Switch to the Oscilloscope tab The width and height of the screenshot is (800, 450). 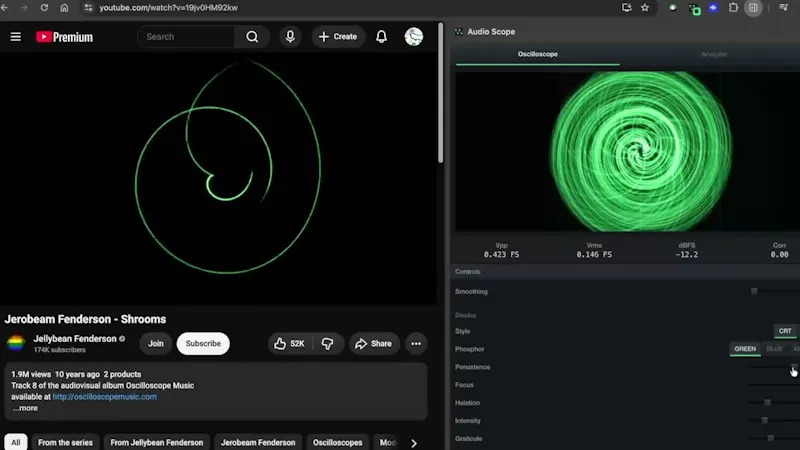tap(538, 54)
